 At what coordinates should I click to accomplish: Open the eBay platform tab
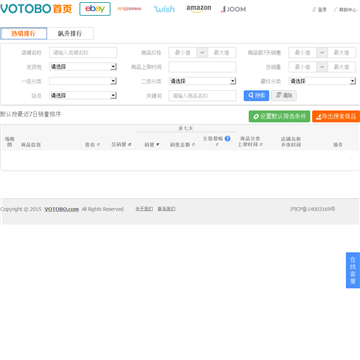[95, 9]
